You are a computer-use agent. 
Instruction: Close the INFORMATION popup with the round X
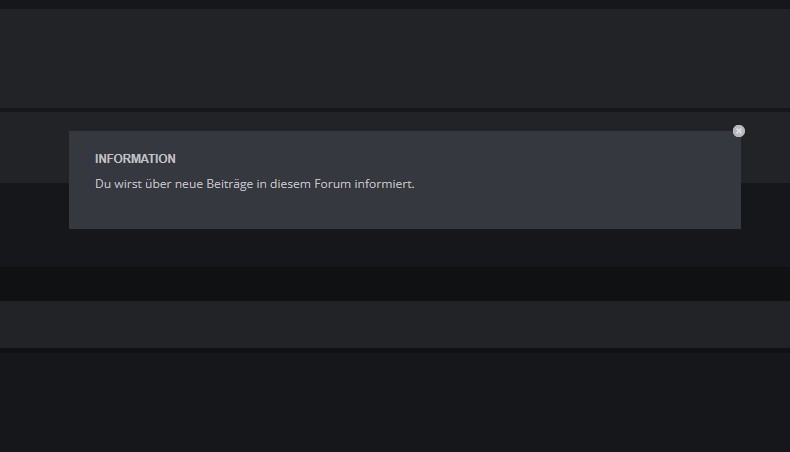click(739, 131)
